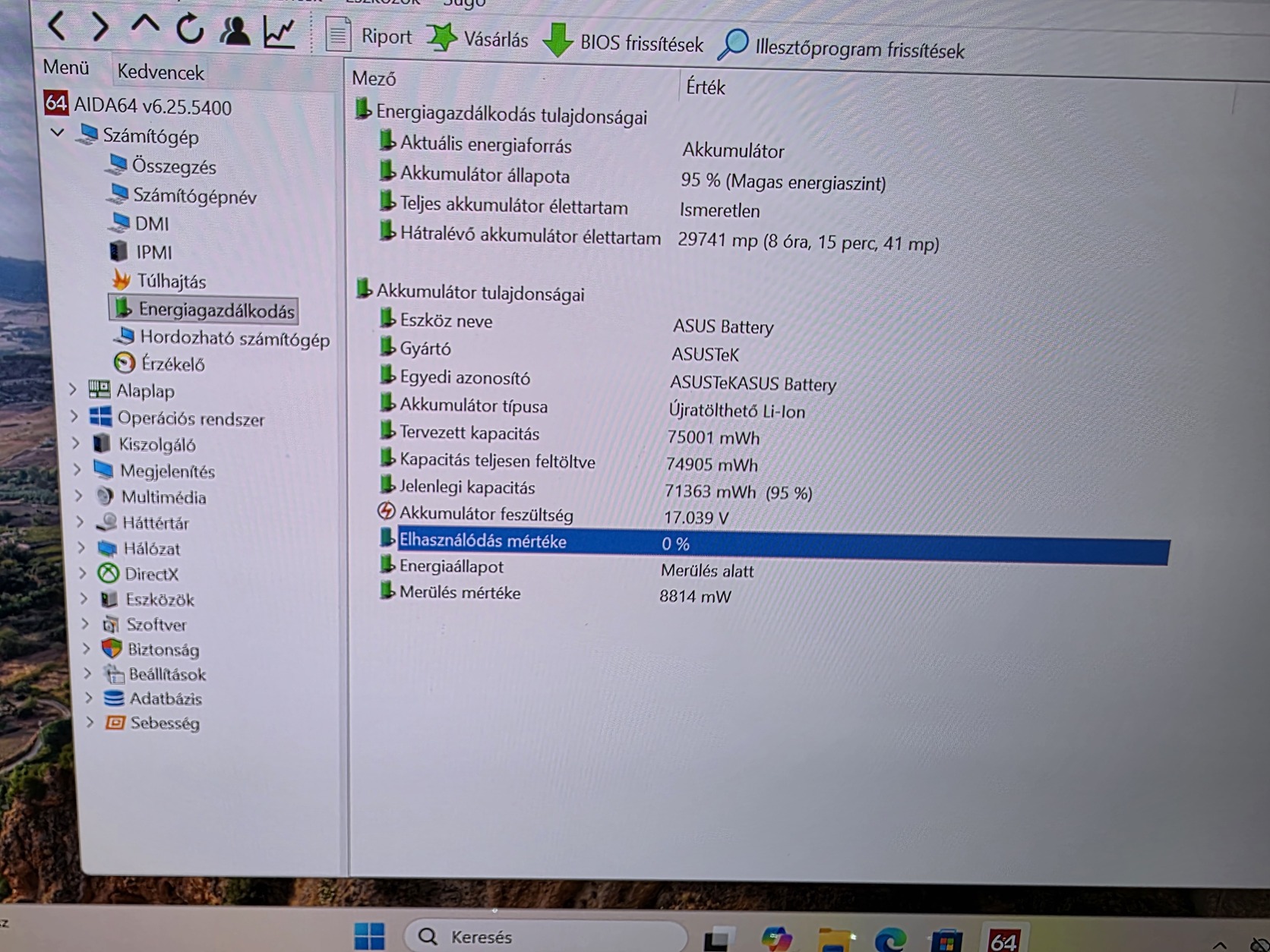Click the Vásárlás purchase button
Screen dimensions: 1270x952
tap(478, 38)
